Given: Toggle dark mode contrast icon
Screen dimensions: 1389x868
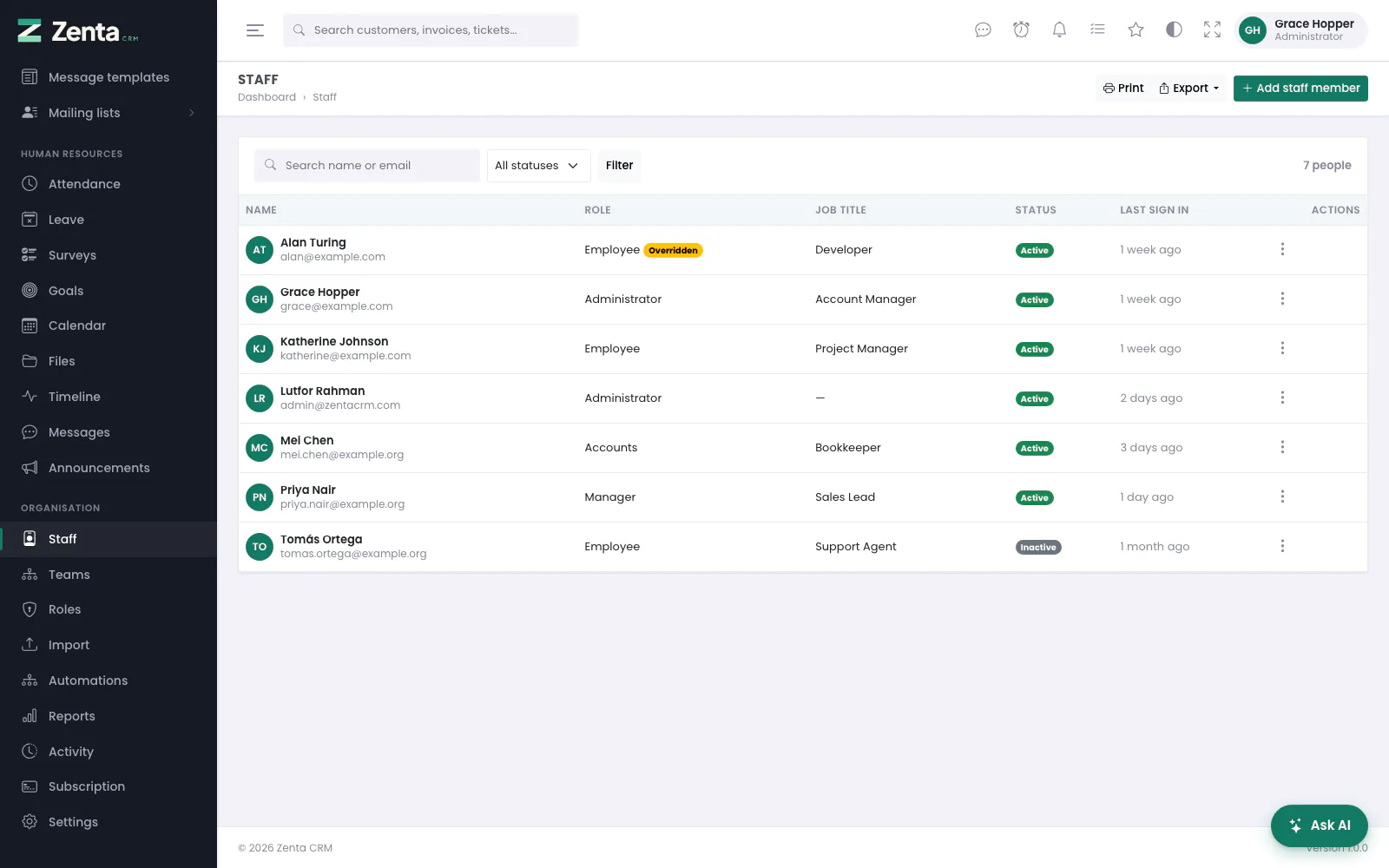Looking at the screenshot, I should (x=1174, y=30).
